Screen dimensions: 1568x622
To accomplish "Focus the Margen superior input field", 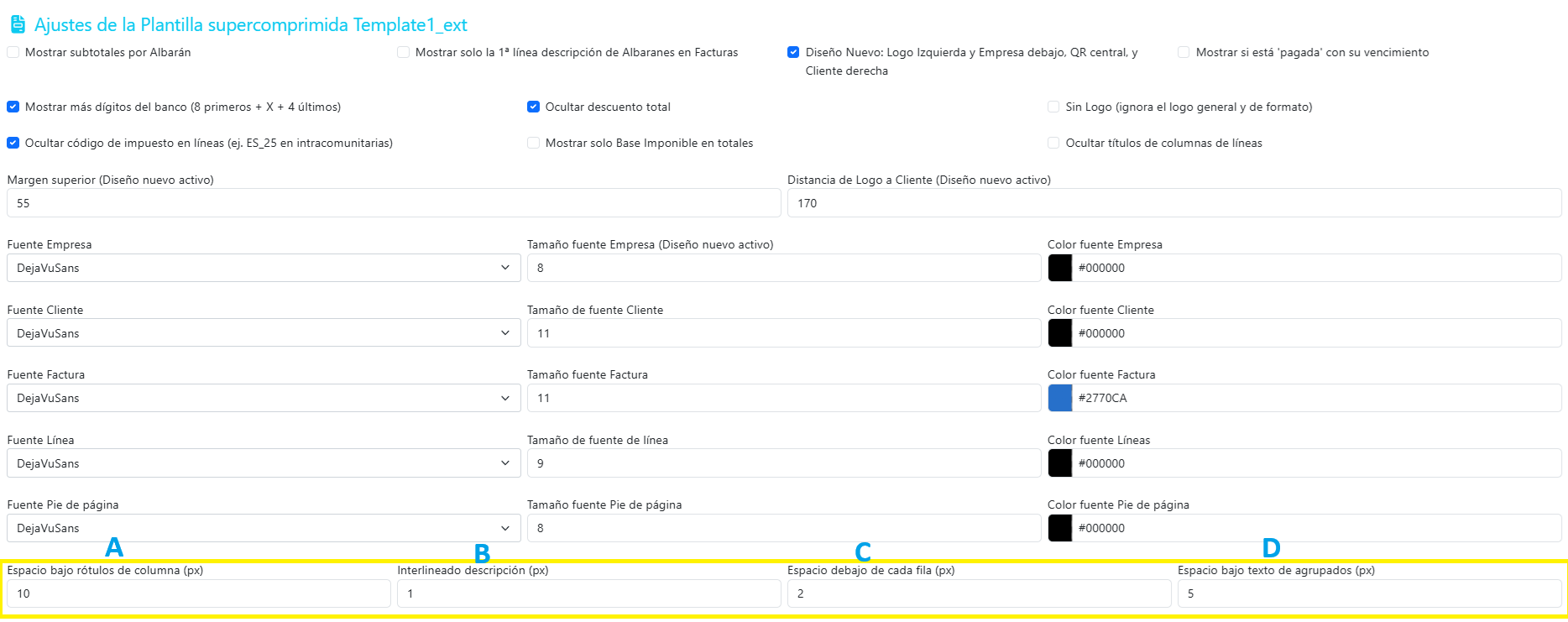I will 394,203.
